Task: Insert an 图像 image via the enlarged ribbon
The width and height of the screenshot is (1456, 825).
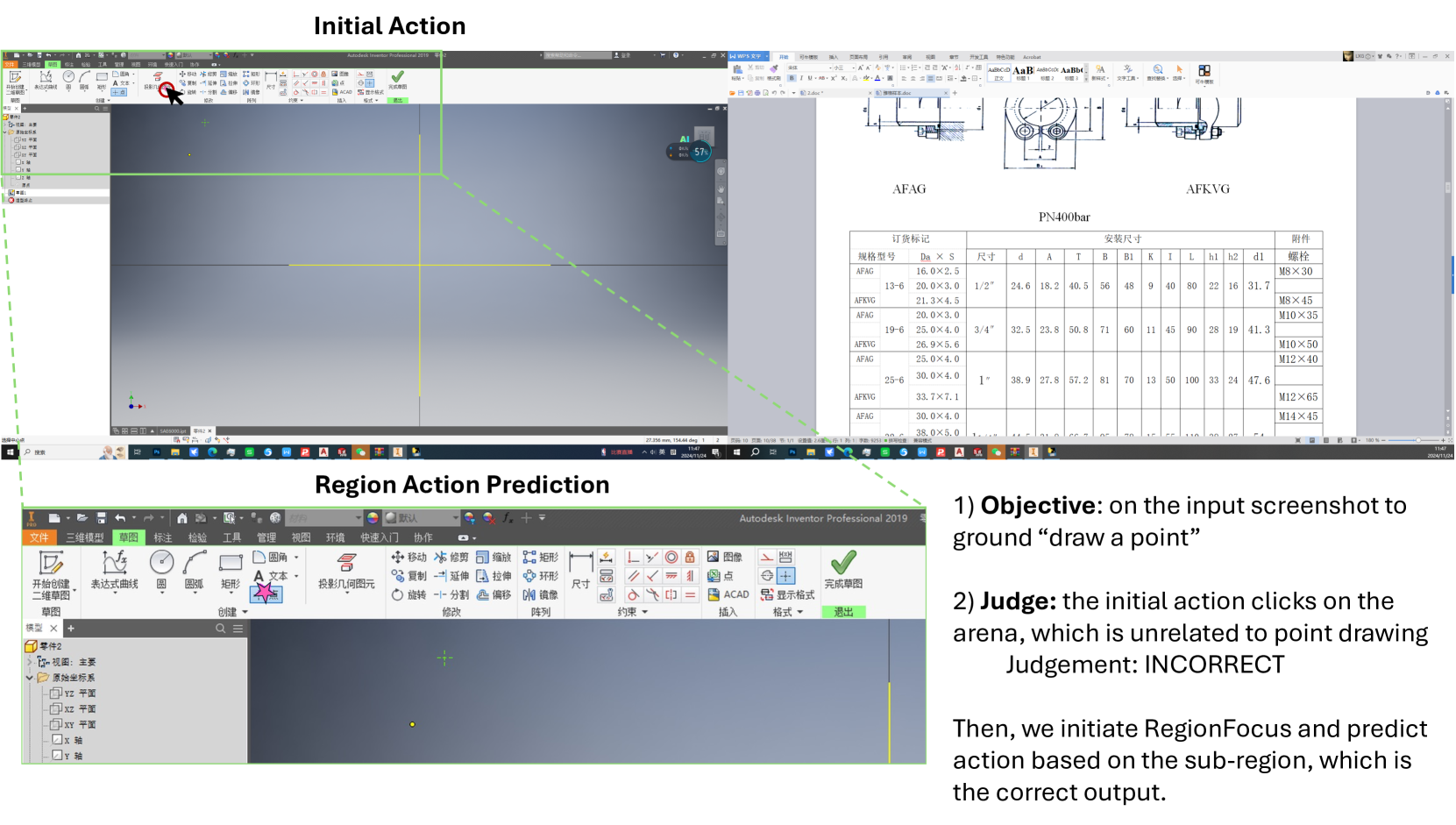Action: (x=725, y=558)
